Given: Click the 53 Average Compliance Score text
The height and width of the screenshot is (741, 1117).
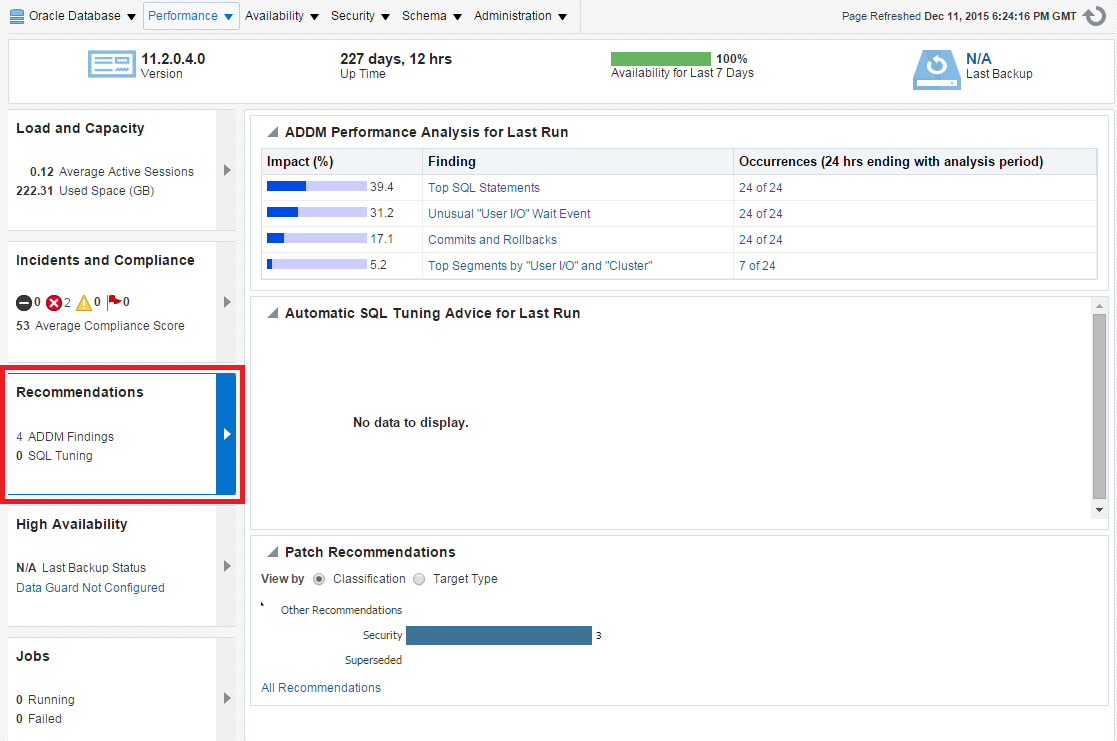Looking at the screenshot, I should click(x=100, y=326).
